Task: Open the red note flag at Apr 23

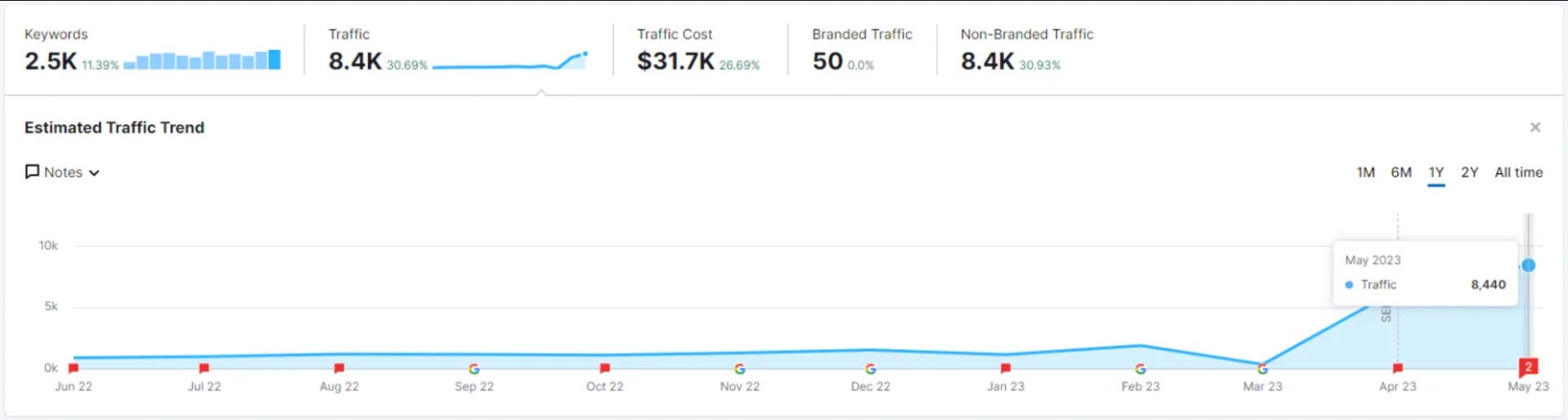Action: tap(1398, 369)
